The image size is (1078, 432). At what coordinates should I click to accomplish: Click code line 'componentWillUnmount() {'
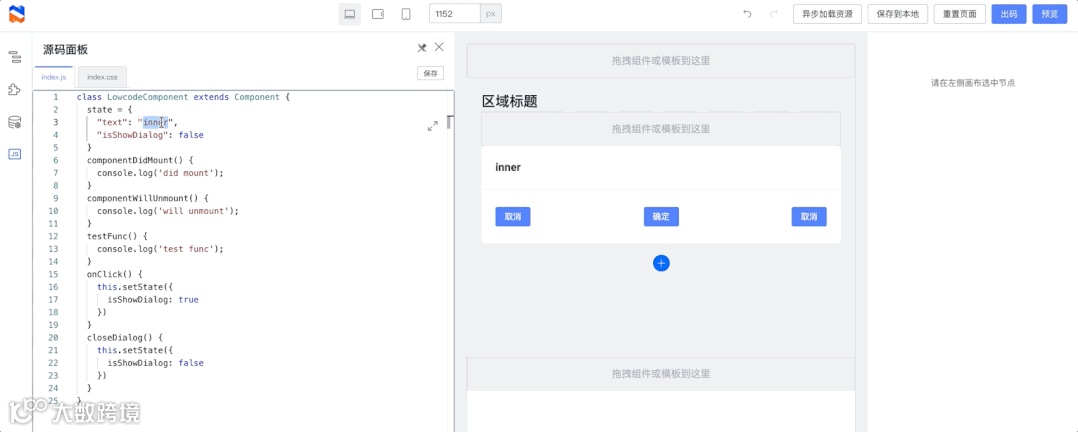(x=148, y=198)
